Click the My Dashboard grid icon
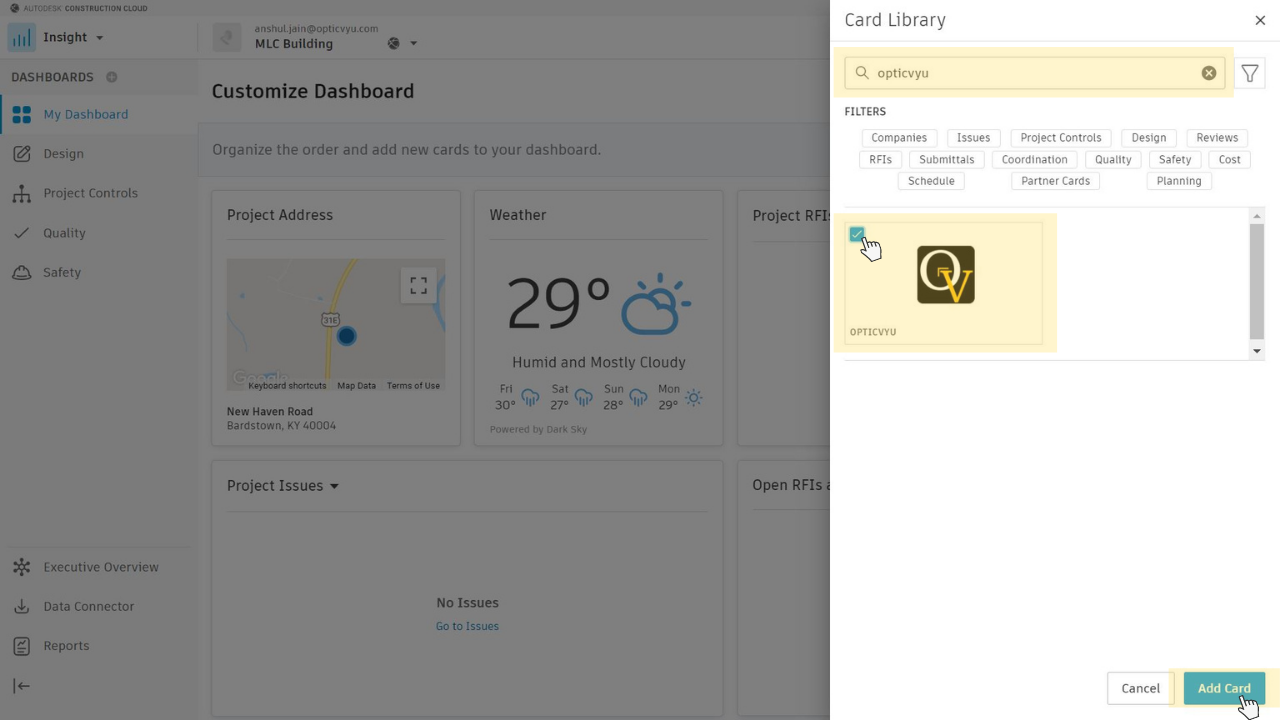This screenshot has width=1280, height=720. click(x=22, y=114)
